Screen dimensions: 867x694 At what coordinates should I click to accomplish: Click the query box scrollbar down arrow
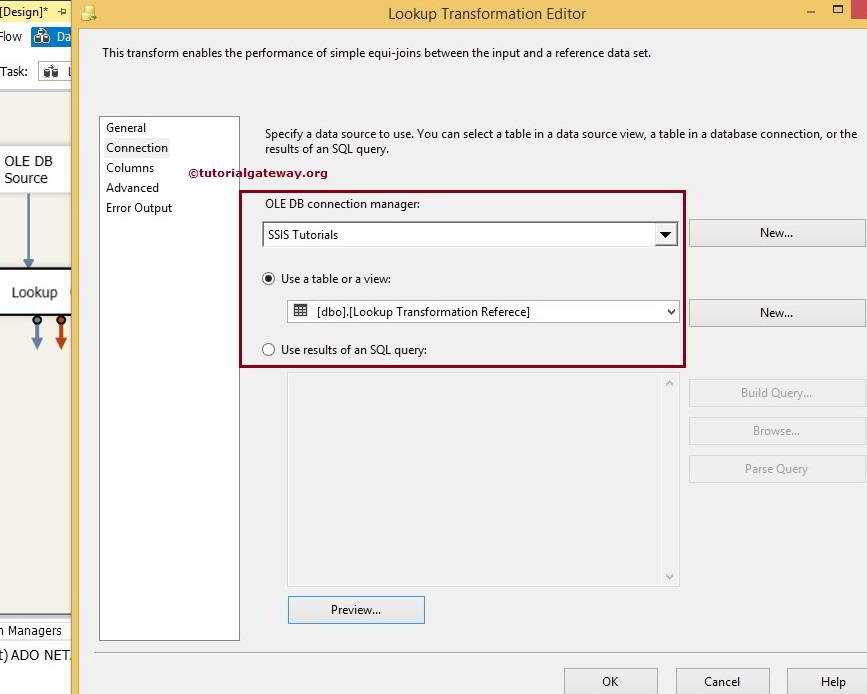(668, 576)
